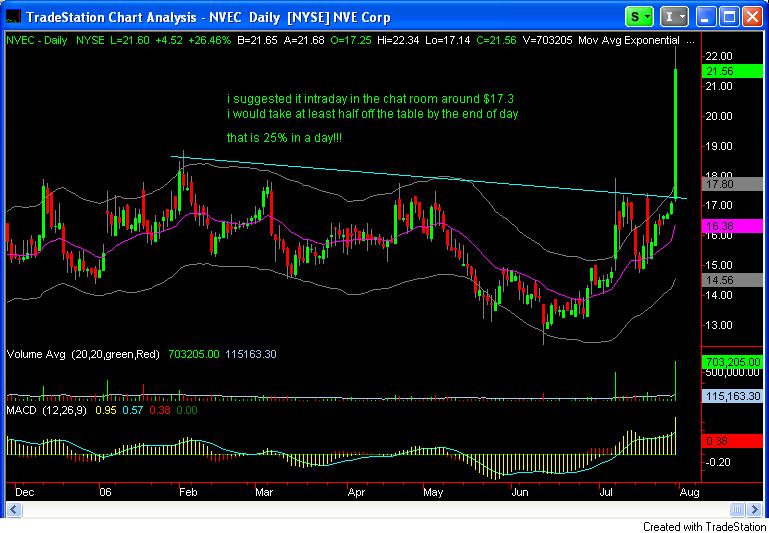Click the 'Dec' label on the time axis

[25, 492]
